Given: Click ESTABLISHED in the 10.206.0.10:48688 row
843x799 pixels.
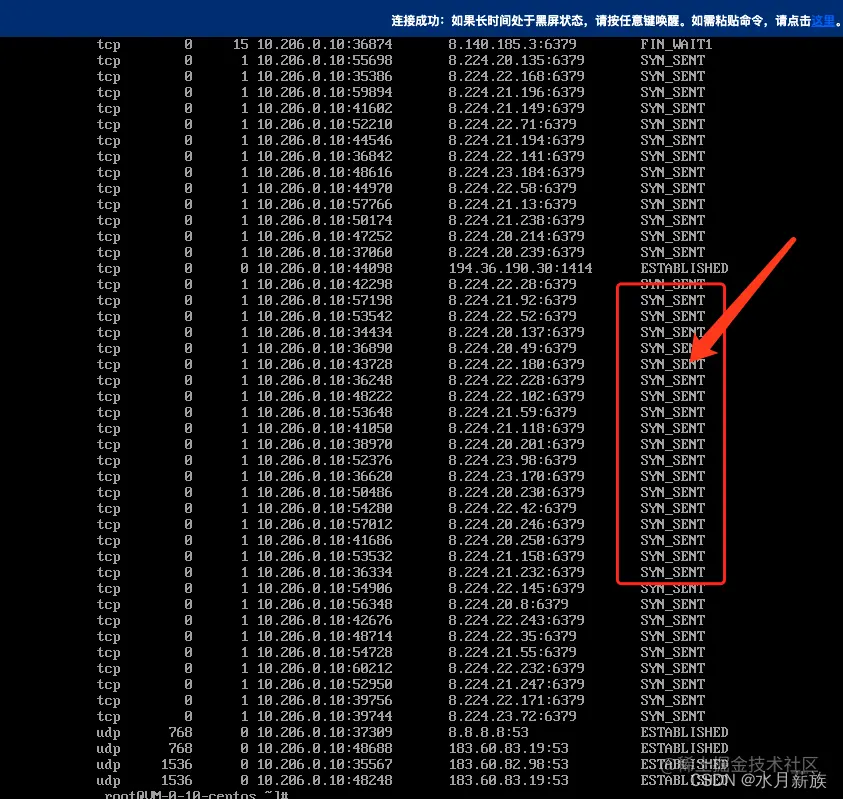Looking at the screenshot, I should pos(684,748).
